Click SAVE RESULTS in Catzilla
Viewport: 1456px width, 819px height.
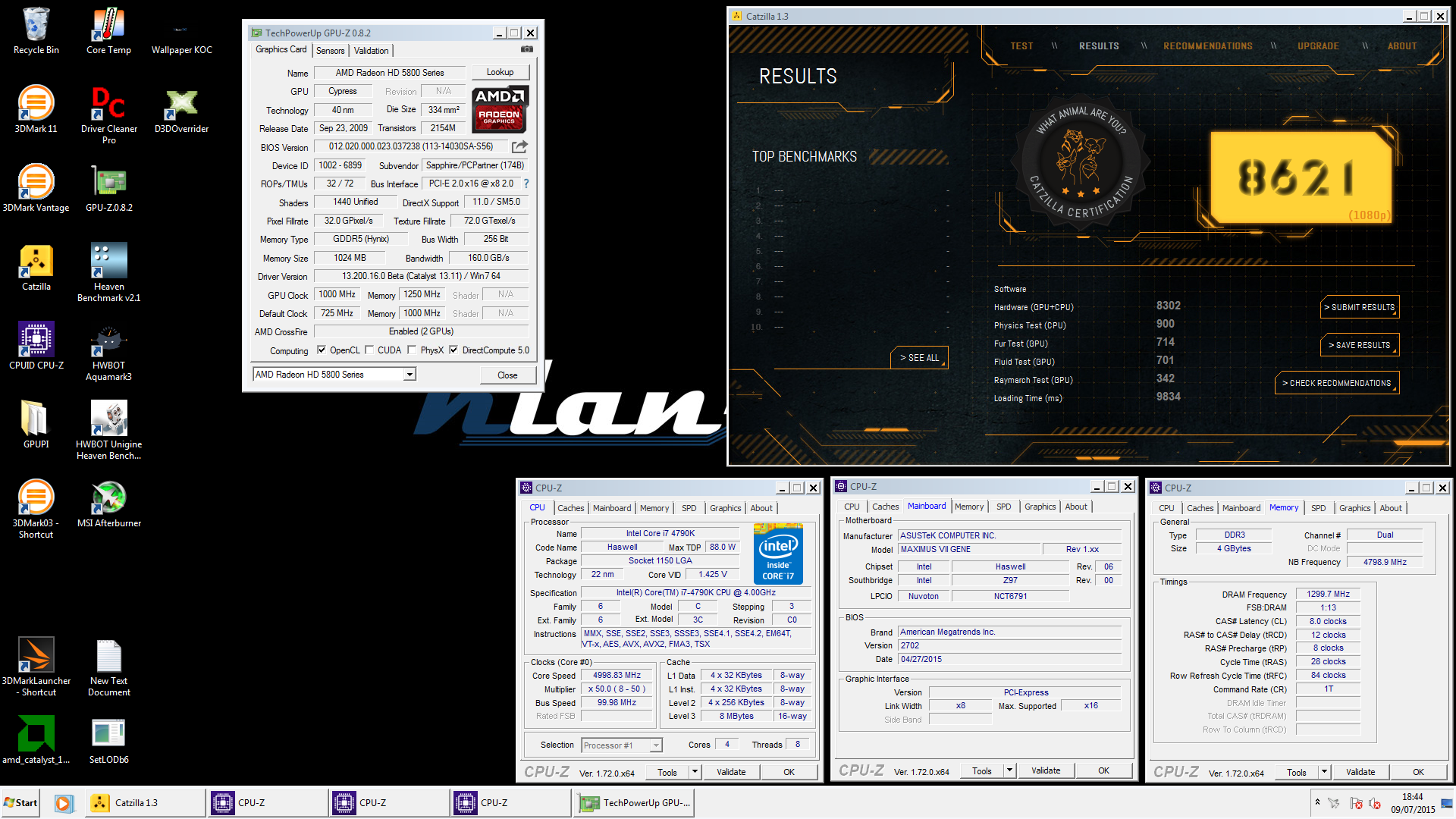pyautogui.click(x=1360, y=345)
